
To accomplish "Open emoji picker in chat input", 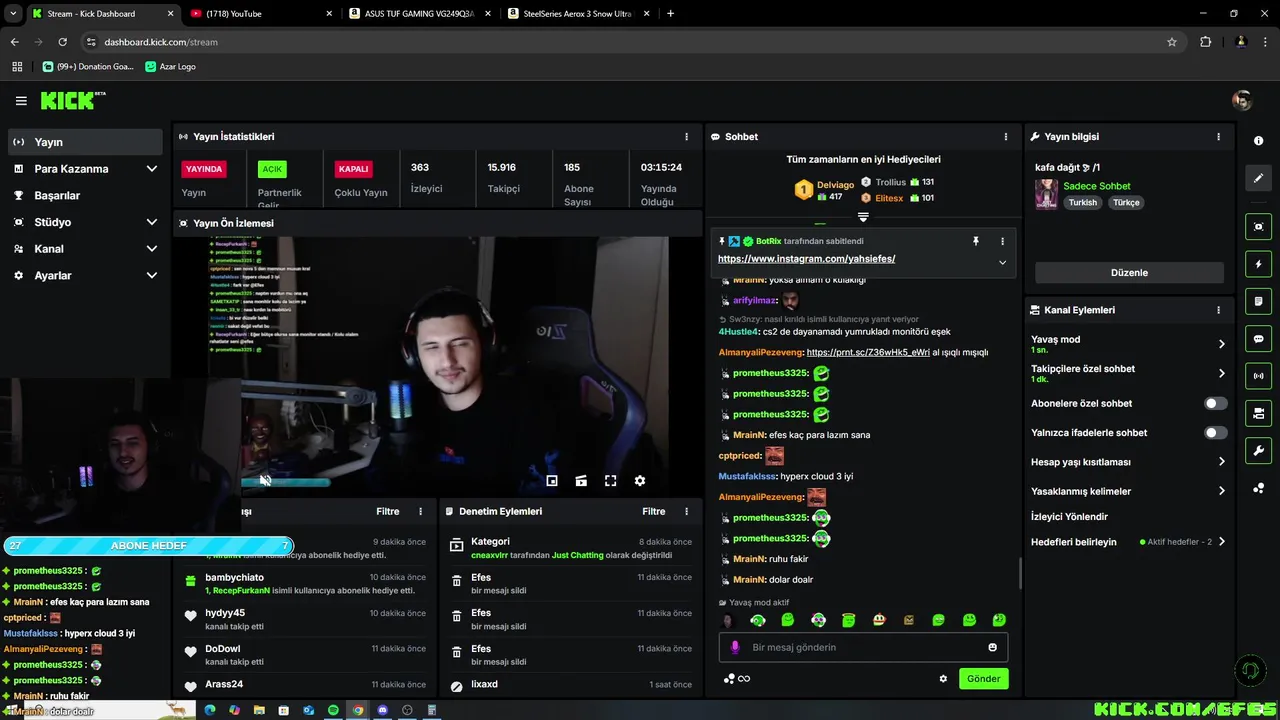I will (x=992, y=647).
